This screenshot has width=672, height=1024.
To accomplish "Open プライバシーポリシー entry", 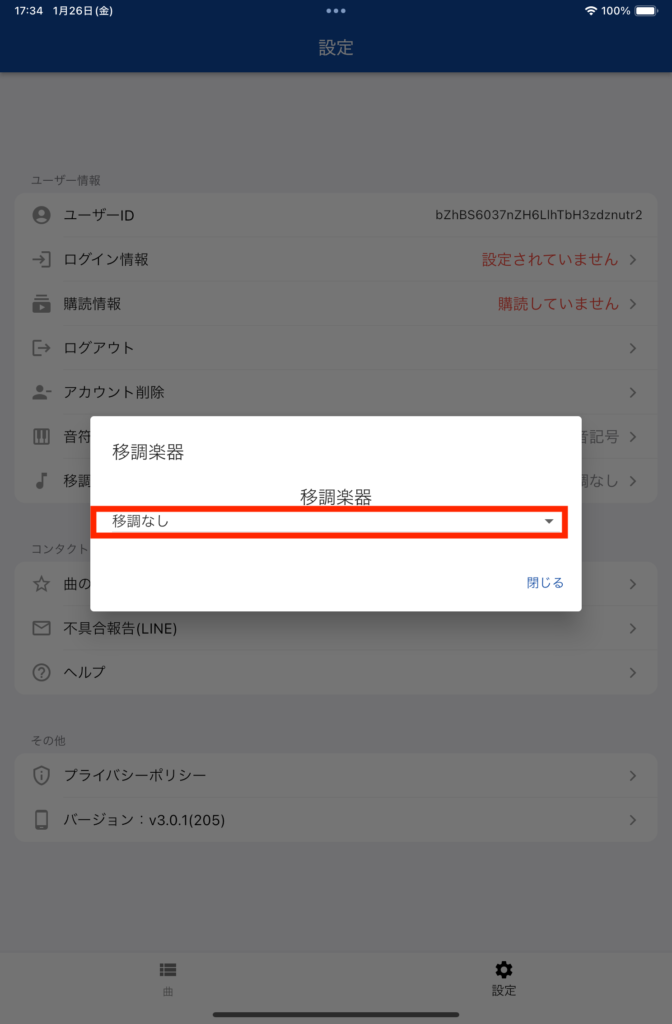I will point(336,775).
